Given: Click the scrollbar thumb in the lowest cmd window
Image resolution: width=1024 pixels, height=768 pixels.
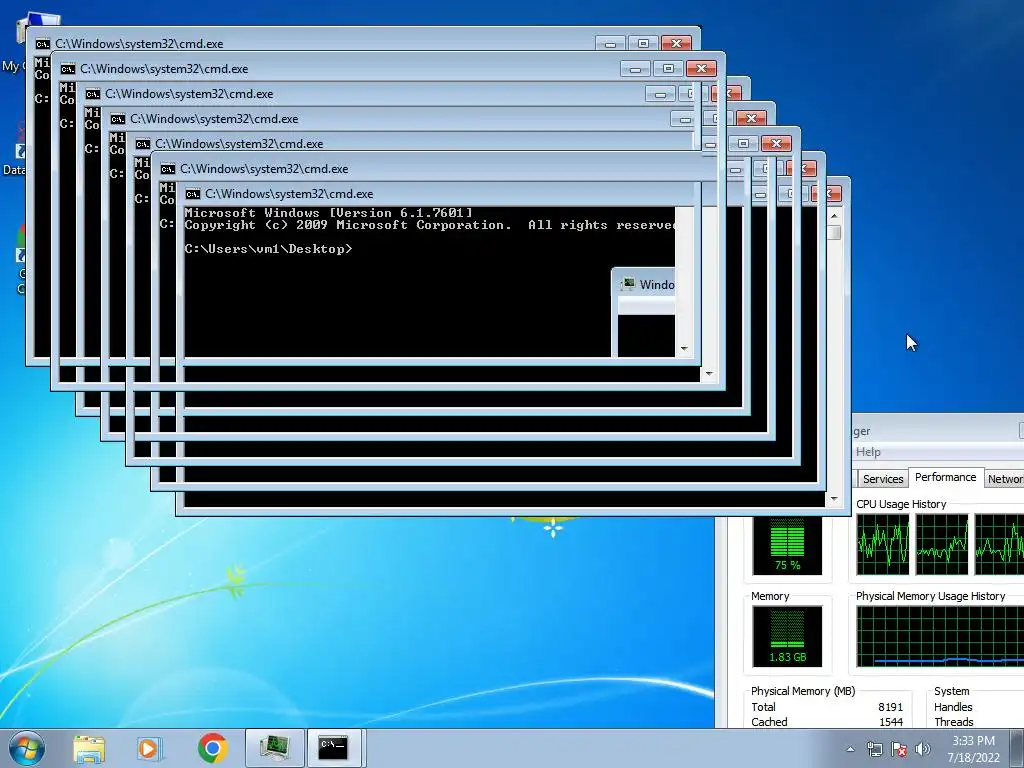Looking at the screenshot, I should 834,232.
